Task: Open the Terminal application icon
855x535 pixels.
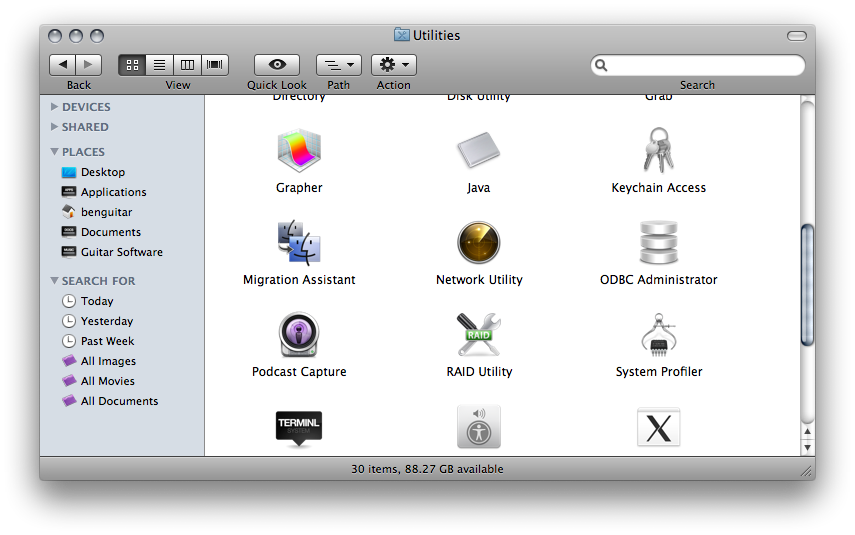Action: coord(299,429)
